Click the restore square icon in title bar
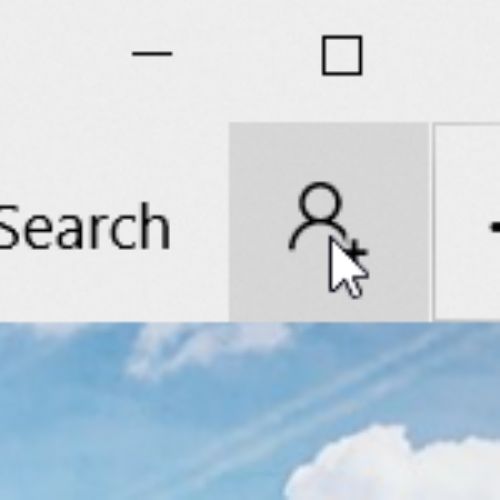 (x=342, y=55)
